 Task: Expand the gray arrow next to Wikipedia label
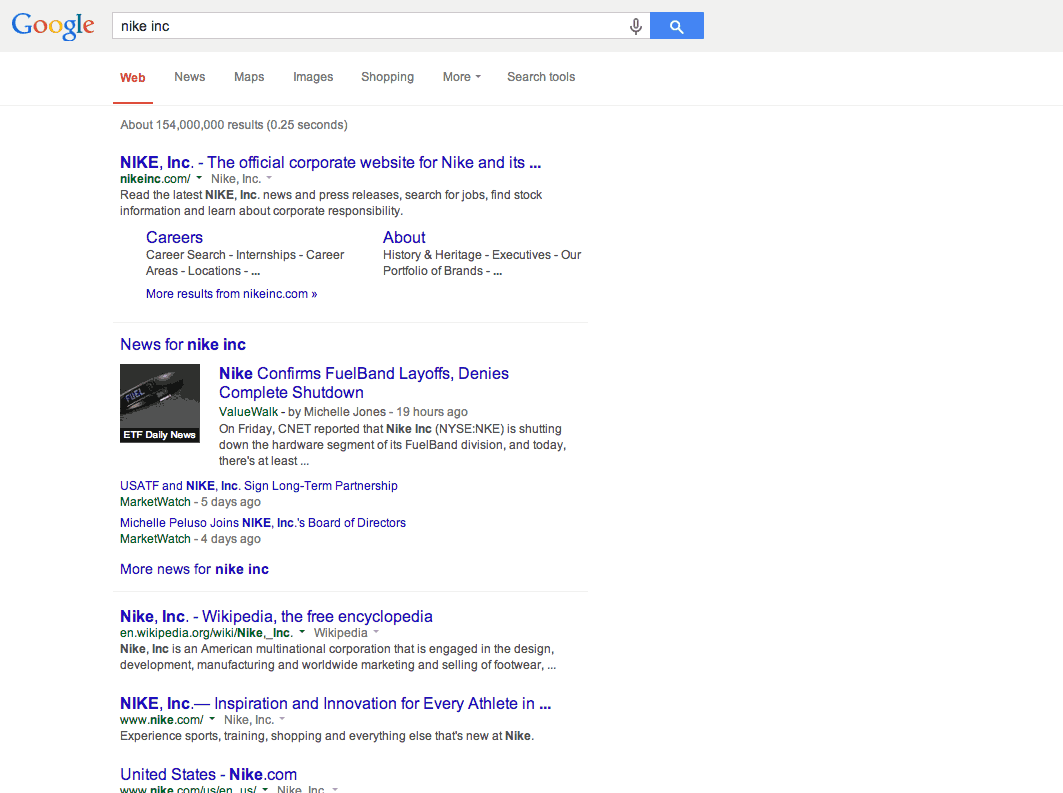pyautogui.click(x=376, y=632)
